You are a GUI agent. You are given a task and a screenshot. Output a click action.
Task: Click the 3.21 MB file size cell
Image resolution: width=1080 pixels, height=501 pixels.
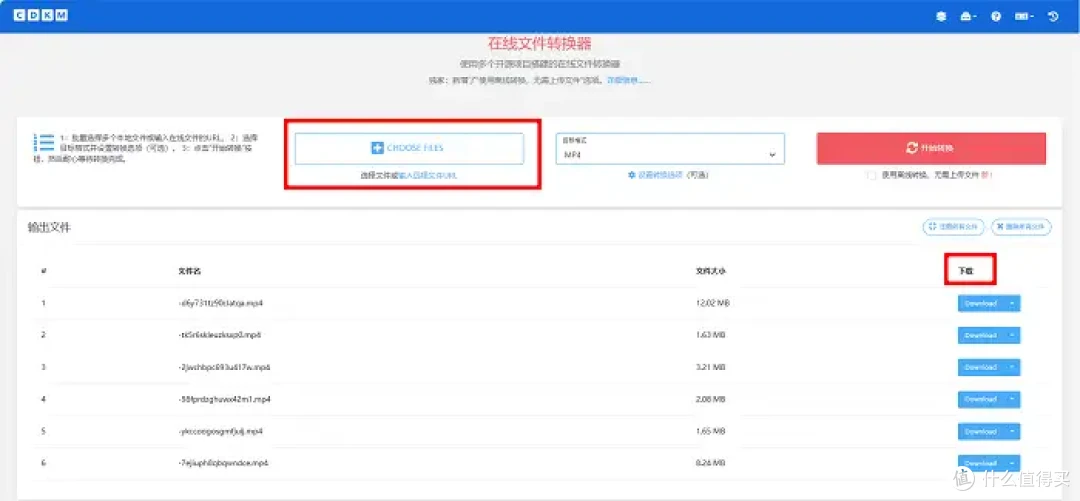coord(711,367)
